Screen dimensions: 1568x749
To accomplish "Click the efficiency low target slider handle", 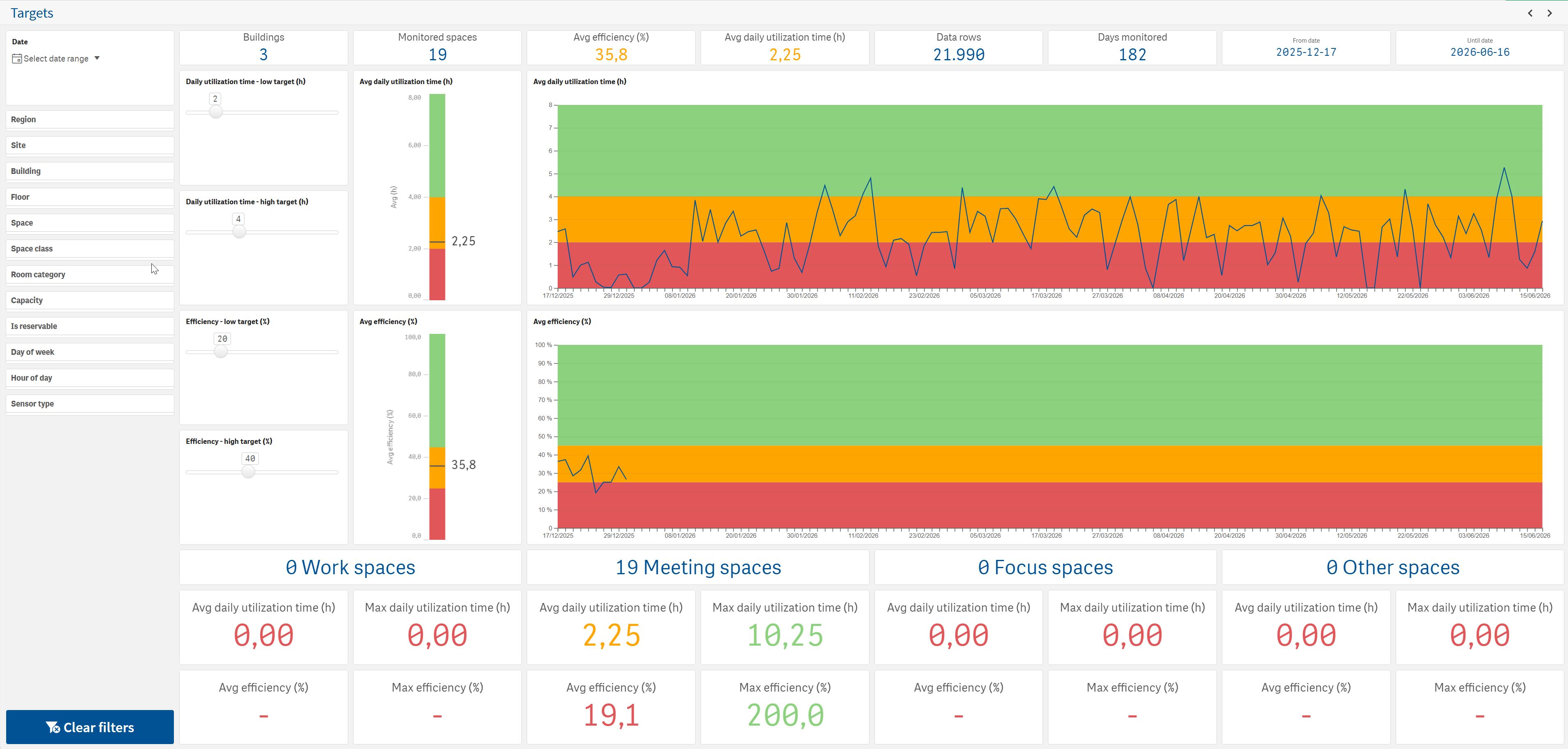I will click(221, 352).
